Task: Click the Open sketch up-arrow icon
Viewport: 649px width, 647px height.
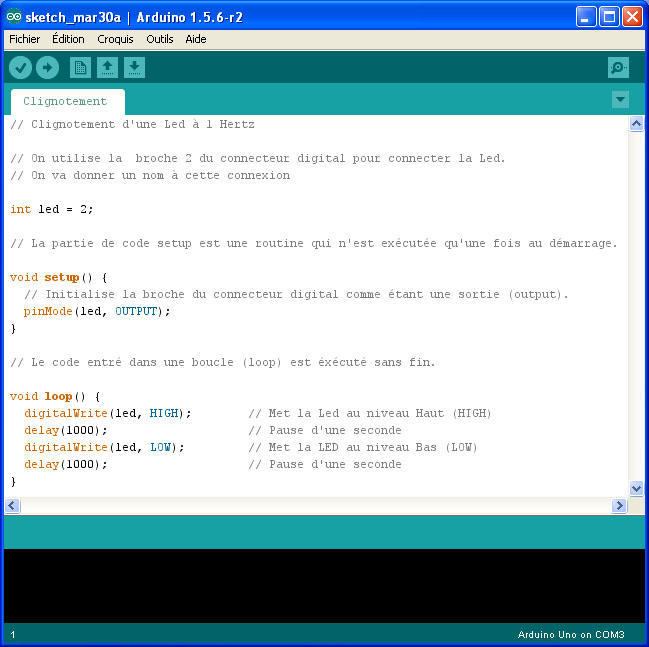Action: tap(107, 67)
